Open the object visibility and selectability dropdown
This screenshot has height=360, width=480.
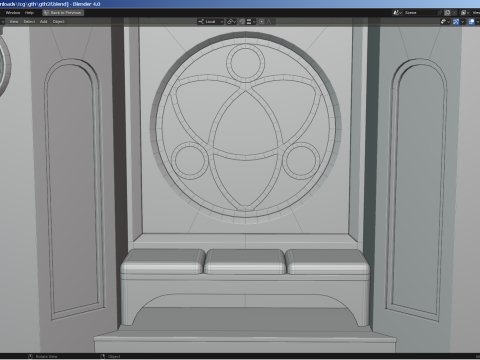click(445, 22)
